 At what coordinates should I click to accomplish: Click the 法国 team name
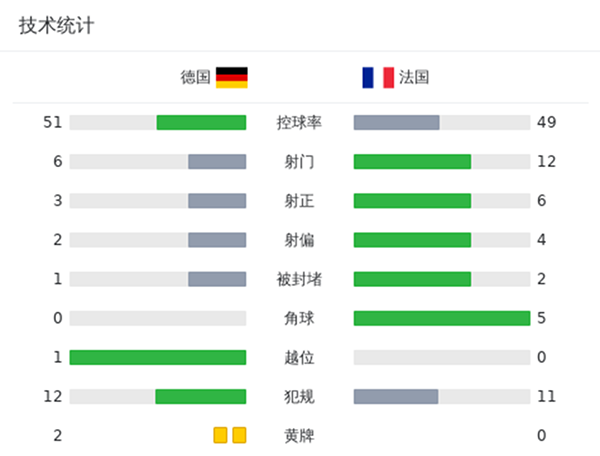tap(414, 77)
